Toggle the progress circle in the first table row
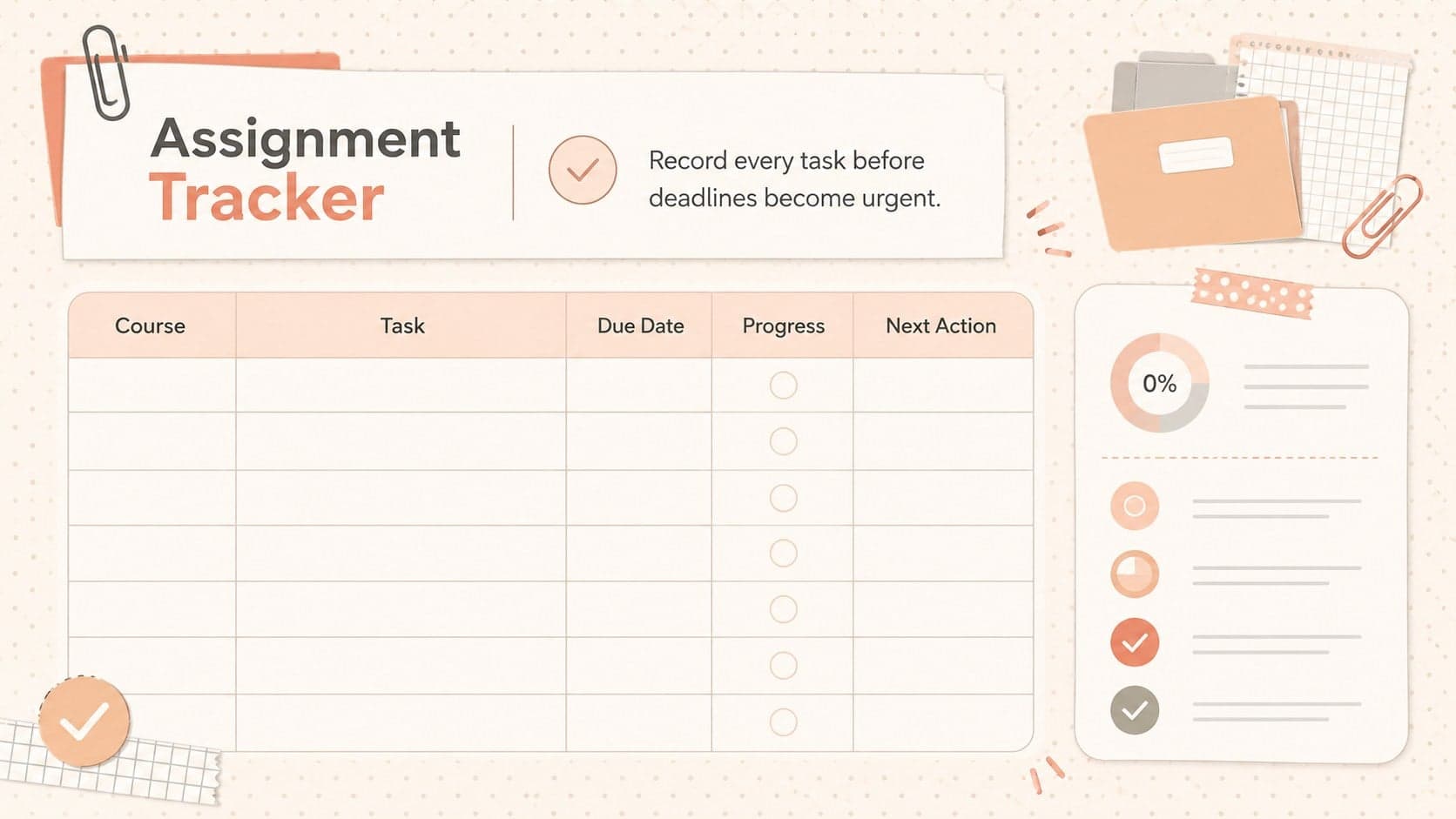The width and height of the screenshot is (1456, 819). 784,386
